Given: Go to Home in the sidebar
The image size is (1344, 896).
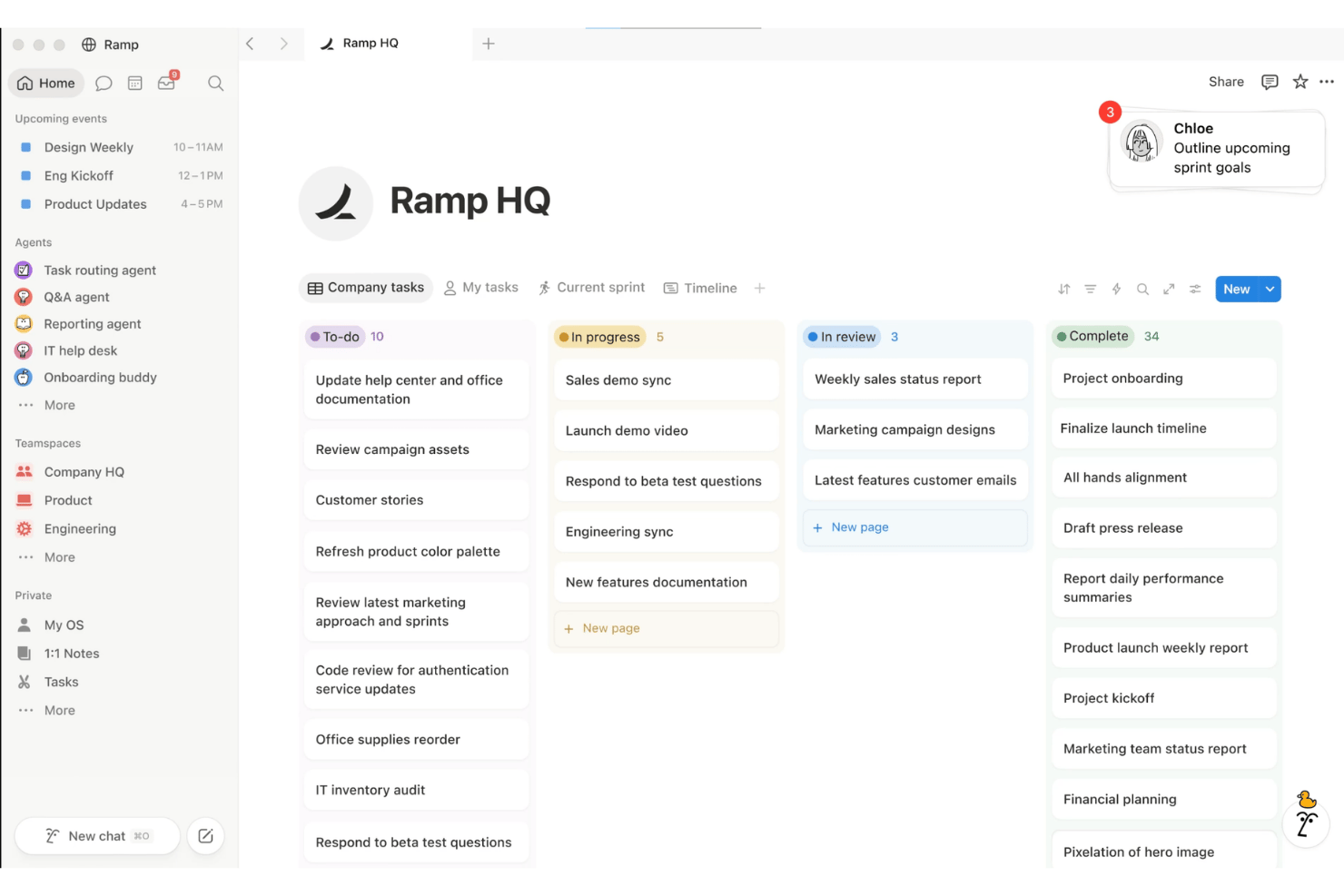Looking at the screenshot, I should pyautogui.click(x=46, y=84).
